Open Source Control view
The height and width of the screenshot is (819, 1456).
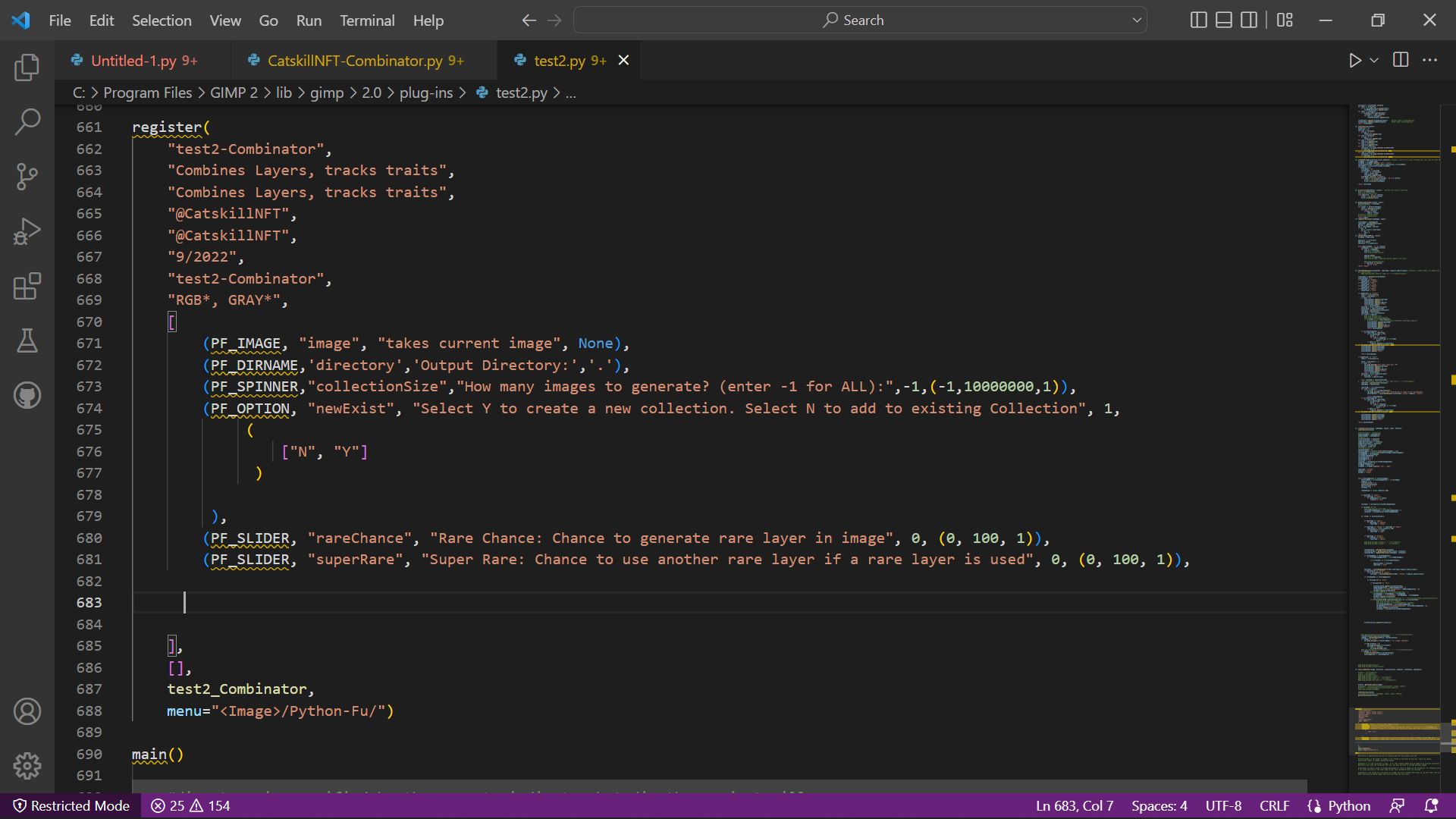pos(27,177)
